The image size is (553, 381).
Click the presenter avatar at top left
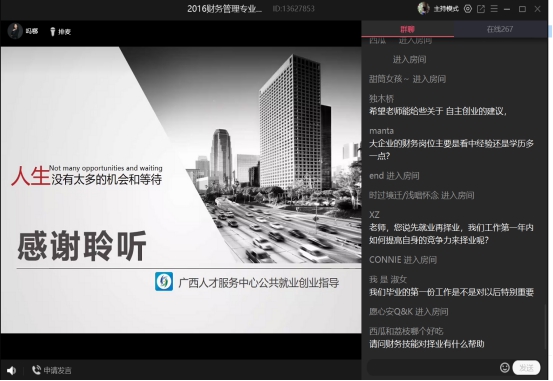15,31
